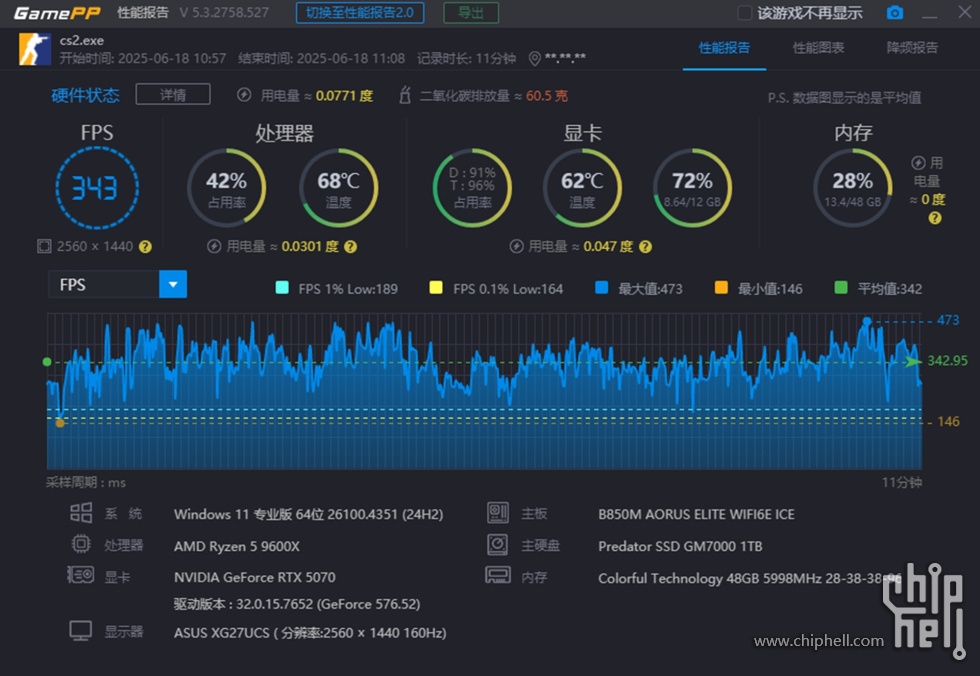
Task: Click the location pin icon
Action: tap(534, 59)
